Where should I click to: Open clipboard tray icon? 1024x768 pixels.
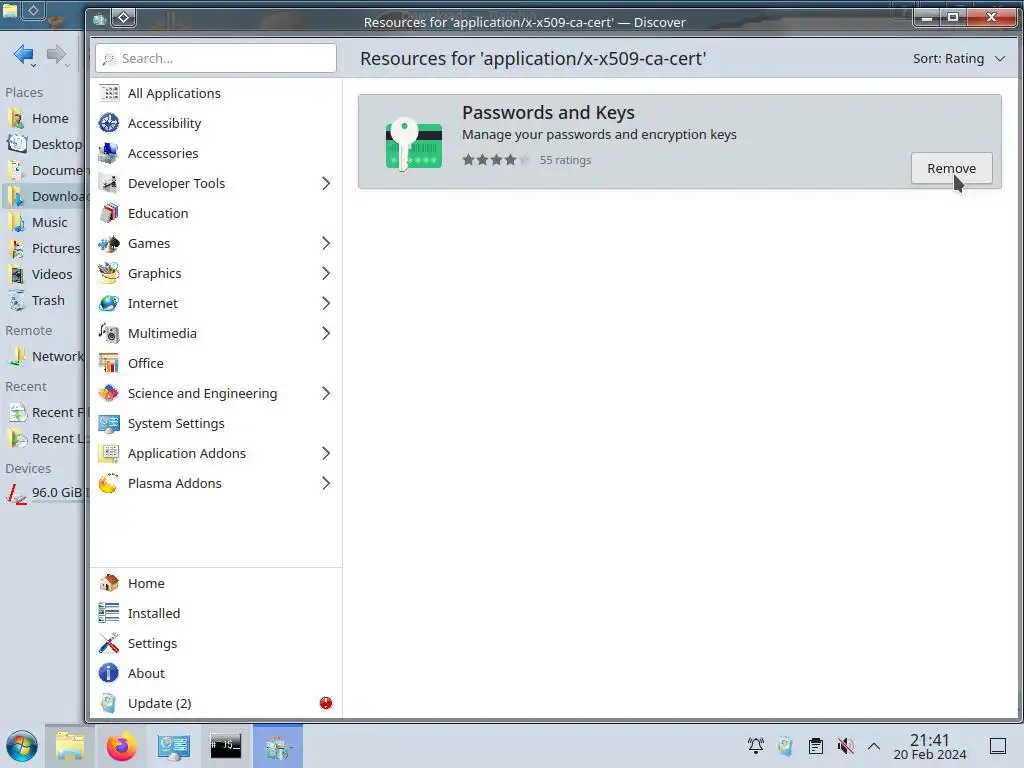[816, 746]
